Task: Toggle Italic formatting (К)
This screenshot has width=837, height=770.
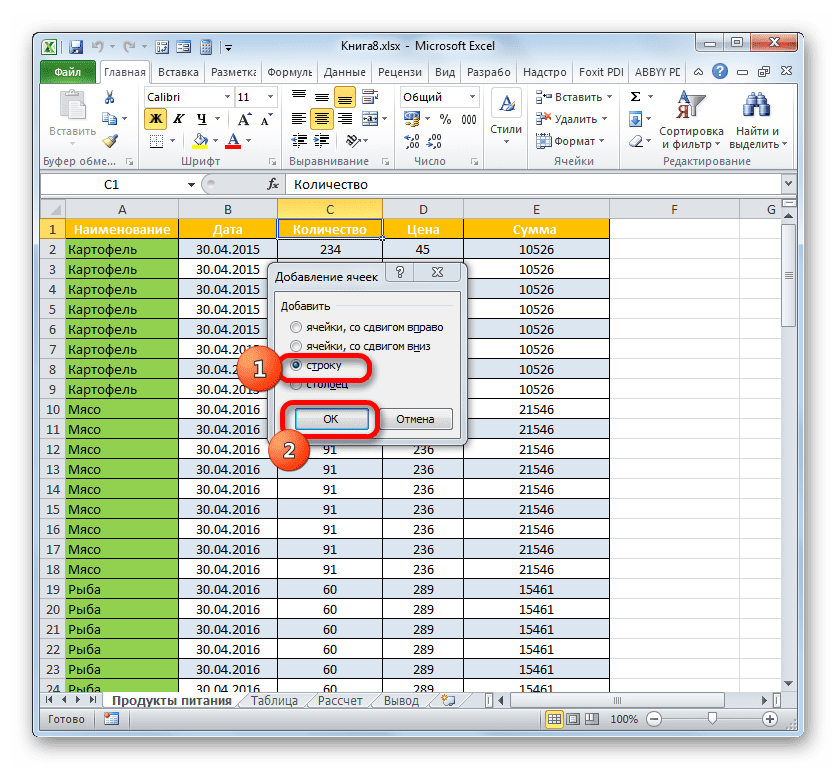Action: [179, 119]
